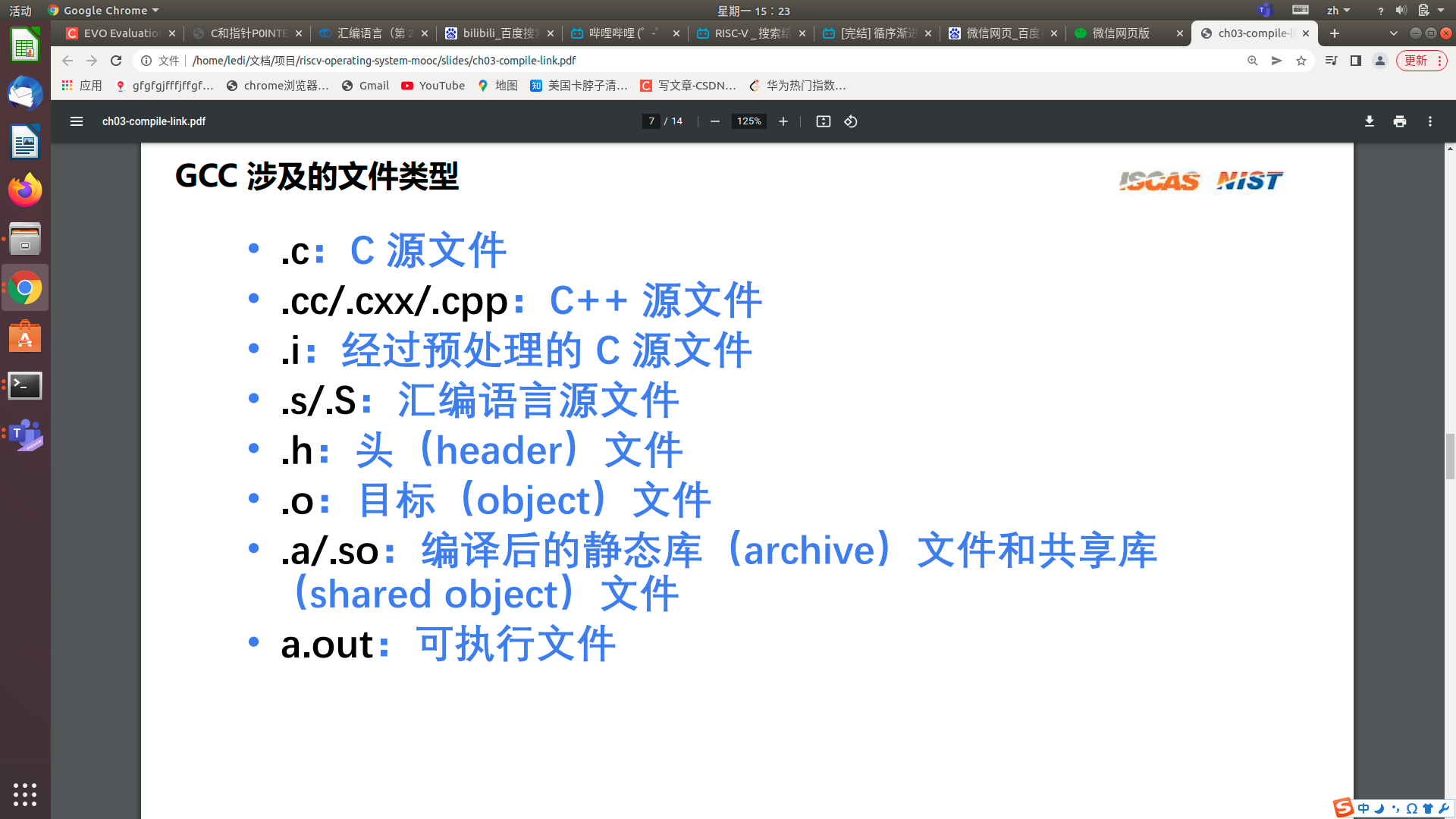
Task: Rotate the PDF counterclockwise
Action: click(x=851, y=121)
